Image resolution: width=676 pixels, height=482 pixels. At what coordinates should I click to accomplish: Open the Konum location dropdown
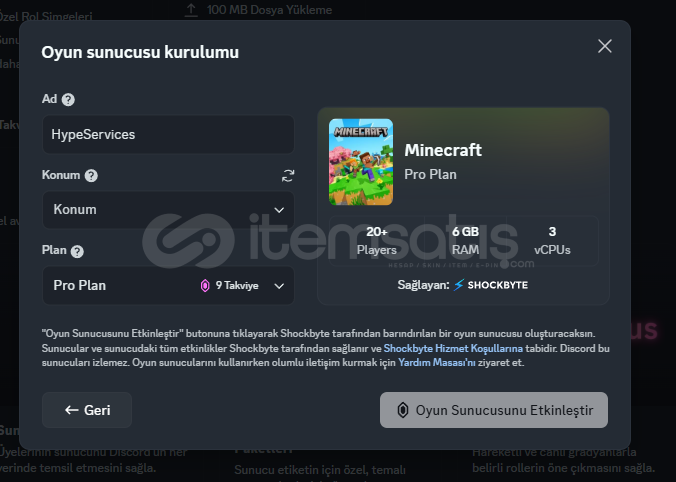(168, 210)
